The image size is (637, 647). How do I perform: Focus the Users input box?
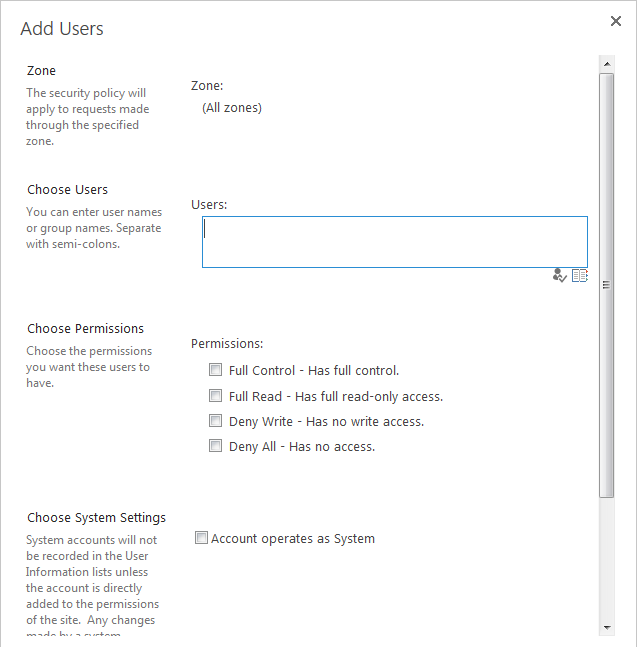395,242
